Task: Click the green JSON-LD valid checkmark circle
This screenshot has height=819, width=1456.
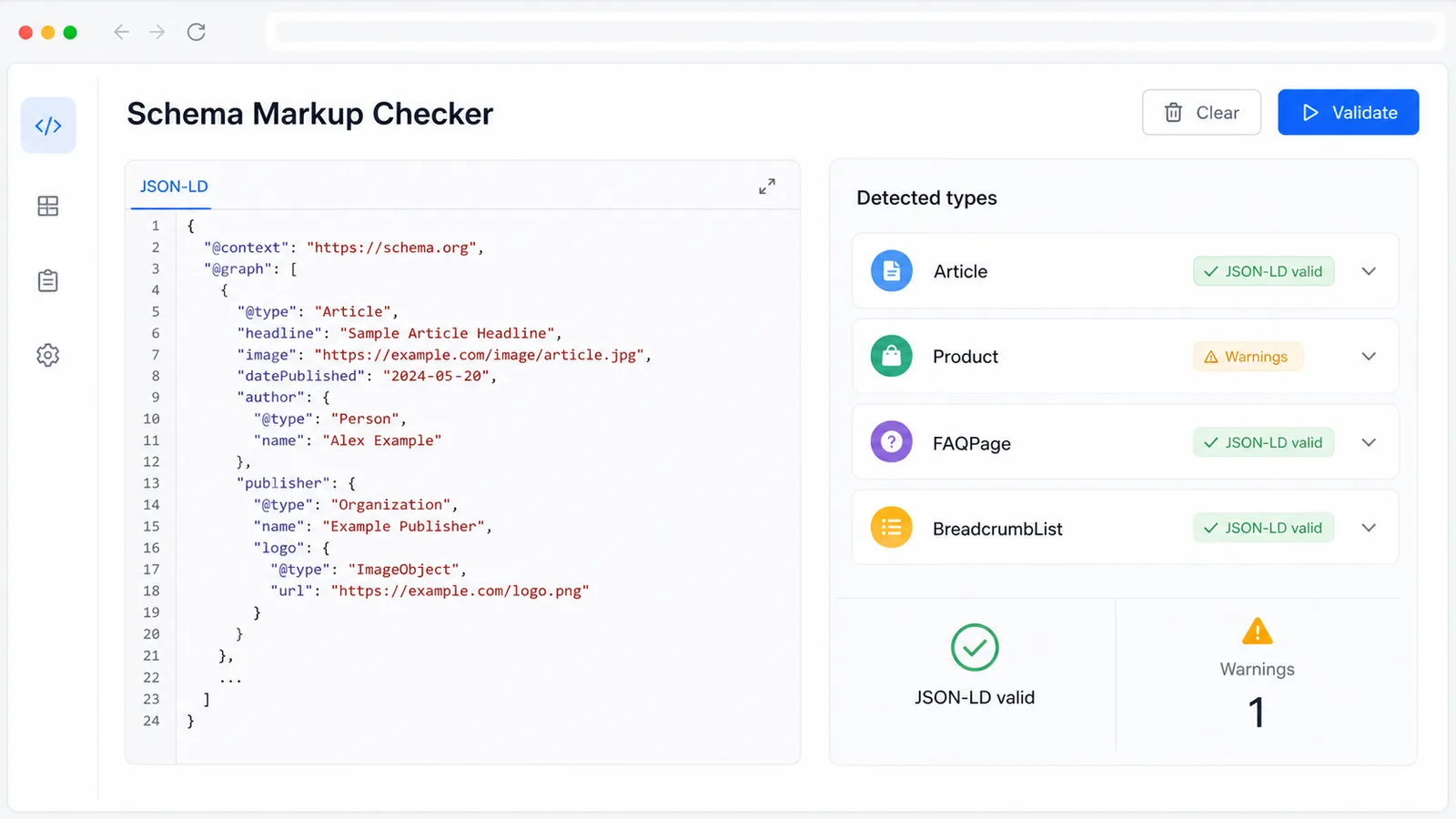Action: click(975, 647)
